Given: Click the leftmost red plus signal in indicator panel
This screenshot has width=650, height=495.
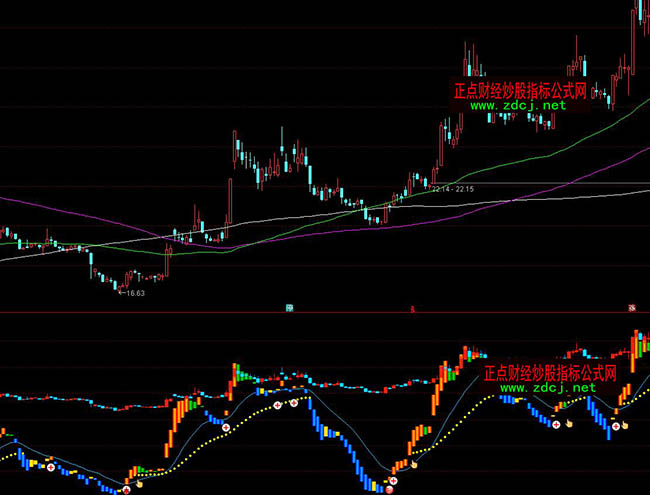Looking at the screenshot, I should [50, 467].
